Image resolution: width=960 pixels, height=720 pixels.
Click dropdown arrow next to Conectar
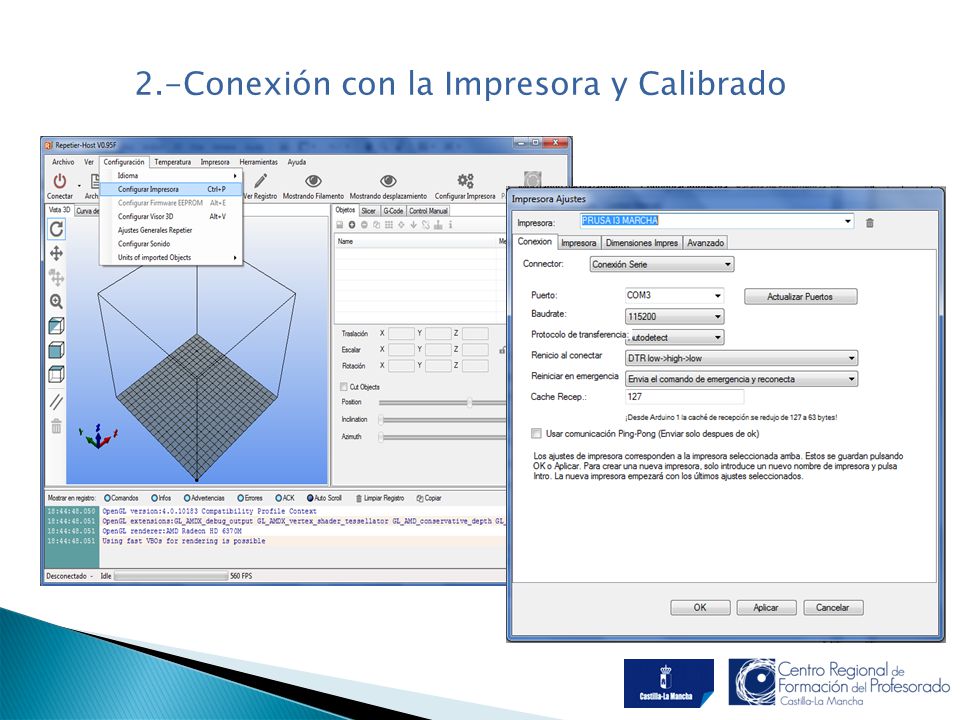(80, 186)
